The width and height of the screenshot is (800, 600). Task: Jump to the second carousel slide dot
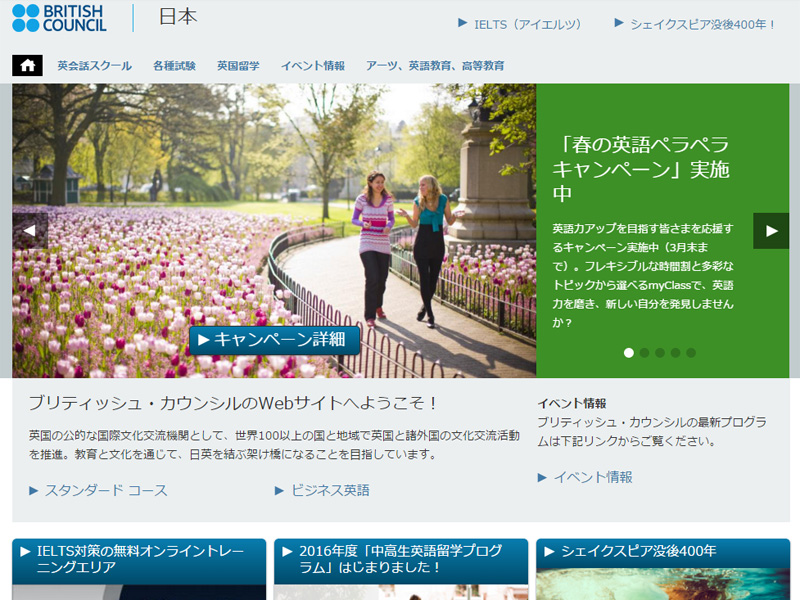pyautogui.click(x=644, y=353)
